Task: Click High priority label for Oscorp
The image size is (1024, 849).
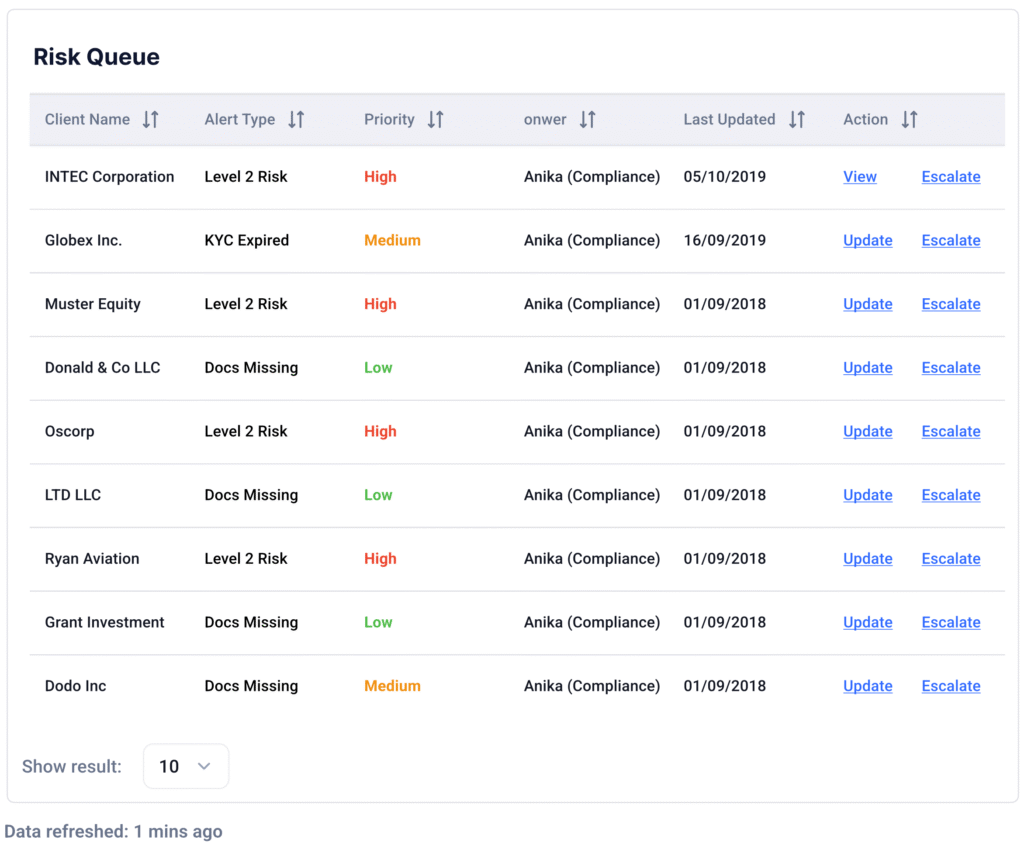Action: (380, 432)
